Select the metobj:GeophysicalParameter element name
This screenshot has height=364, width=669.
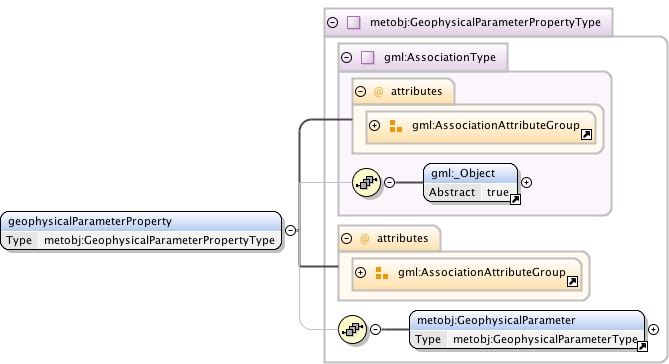pos(496,320)
